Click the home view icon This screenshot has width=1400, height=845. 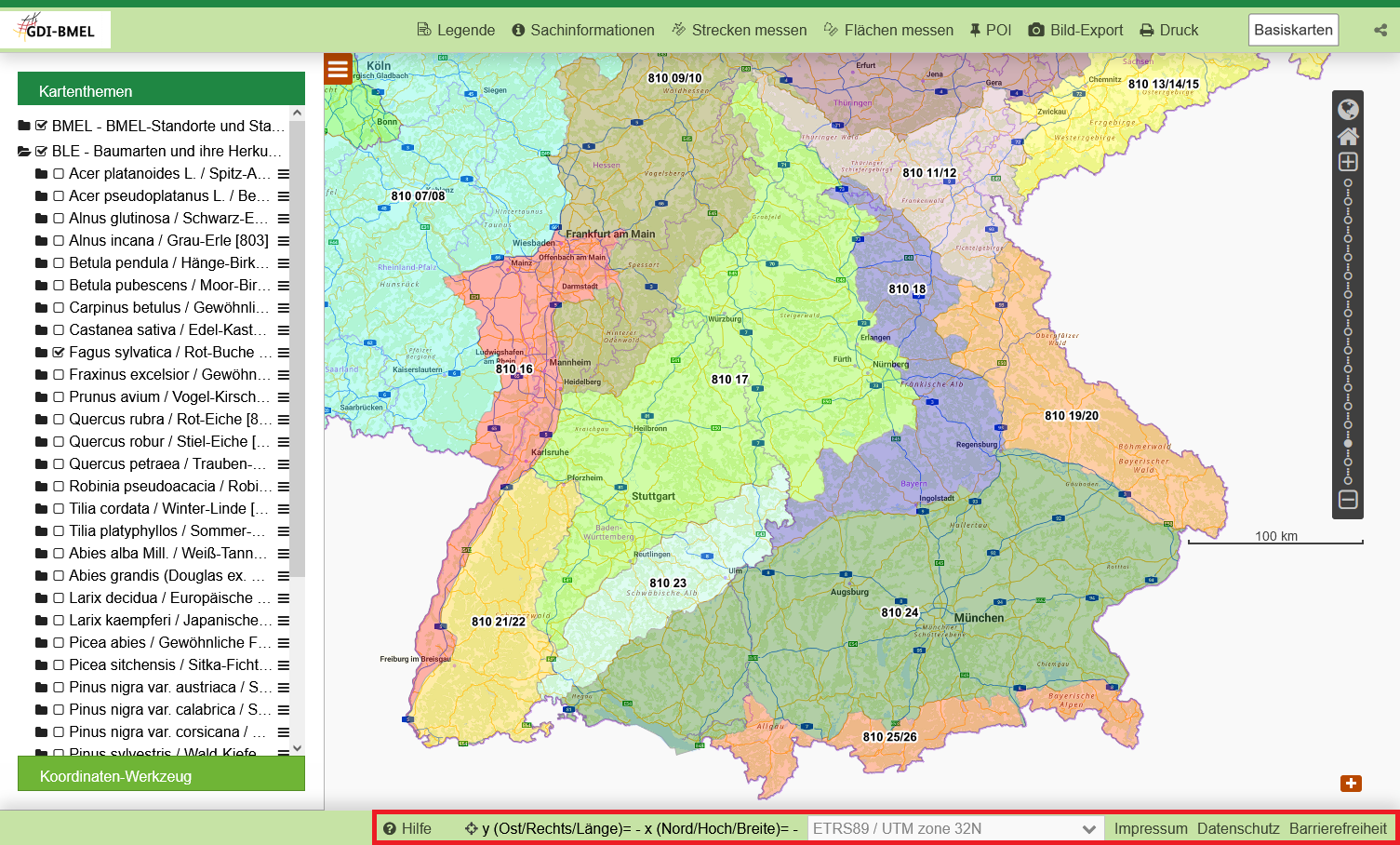pos(1348,136)
